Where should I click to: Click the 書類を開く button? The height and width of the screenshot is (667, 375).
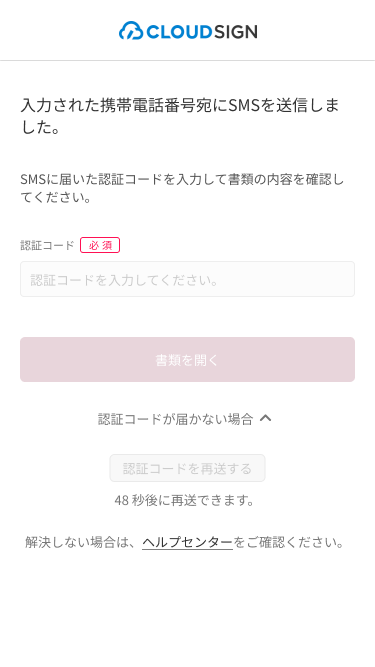[x=188, y=359]
